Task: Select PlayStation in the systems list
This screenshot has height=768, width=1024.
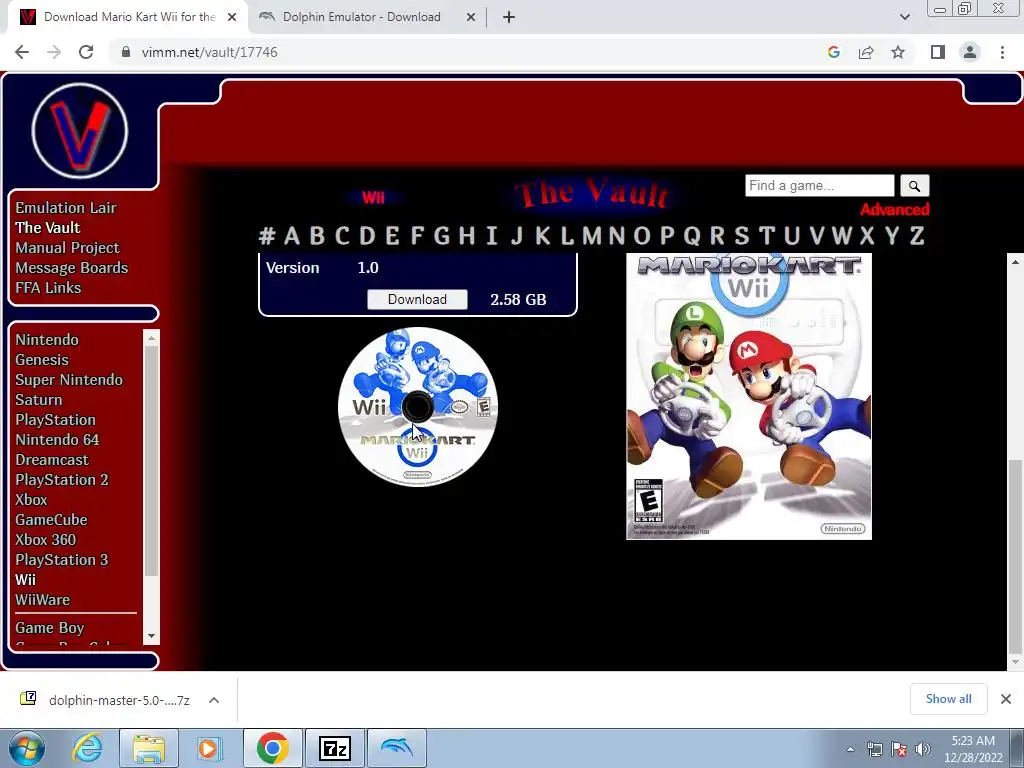Action: [x=55, y=420]
